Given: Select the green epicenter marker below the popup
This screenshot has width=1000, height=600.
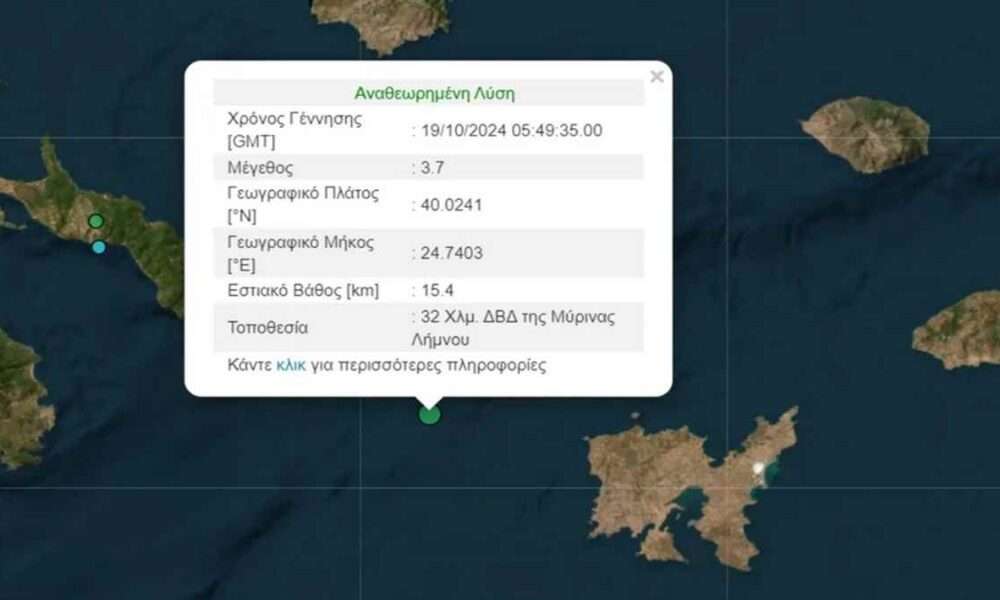Looking at the screenshot, I should [430, 414].
